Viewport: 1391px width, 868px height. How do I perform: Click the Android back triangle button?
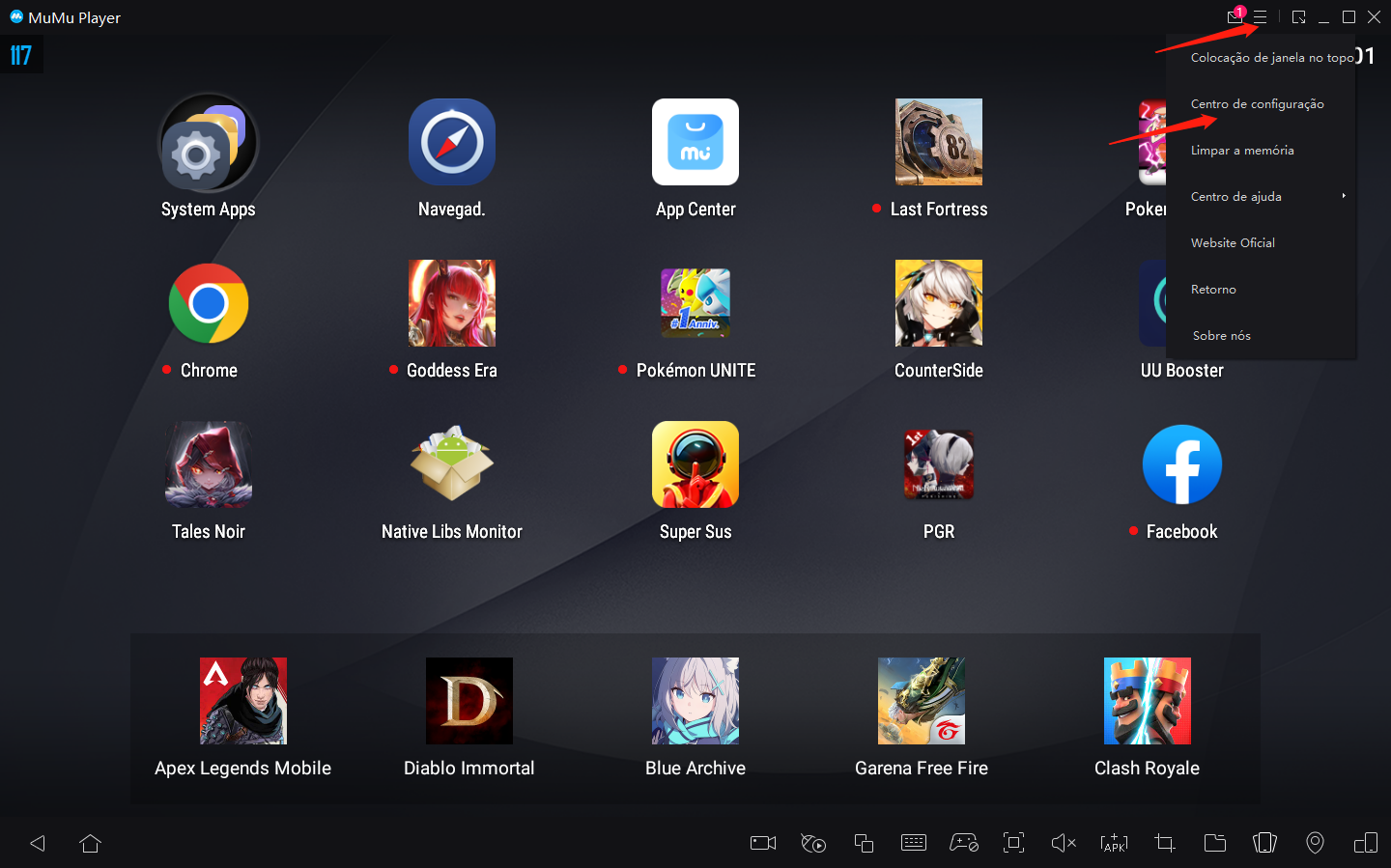(x=38, y=843)
